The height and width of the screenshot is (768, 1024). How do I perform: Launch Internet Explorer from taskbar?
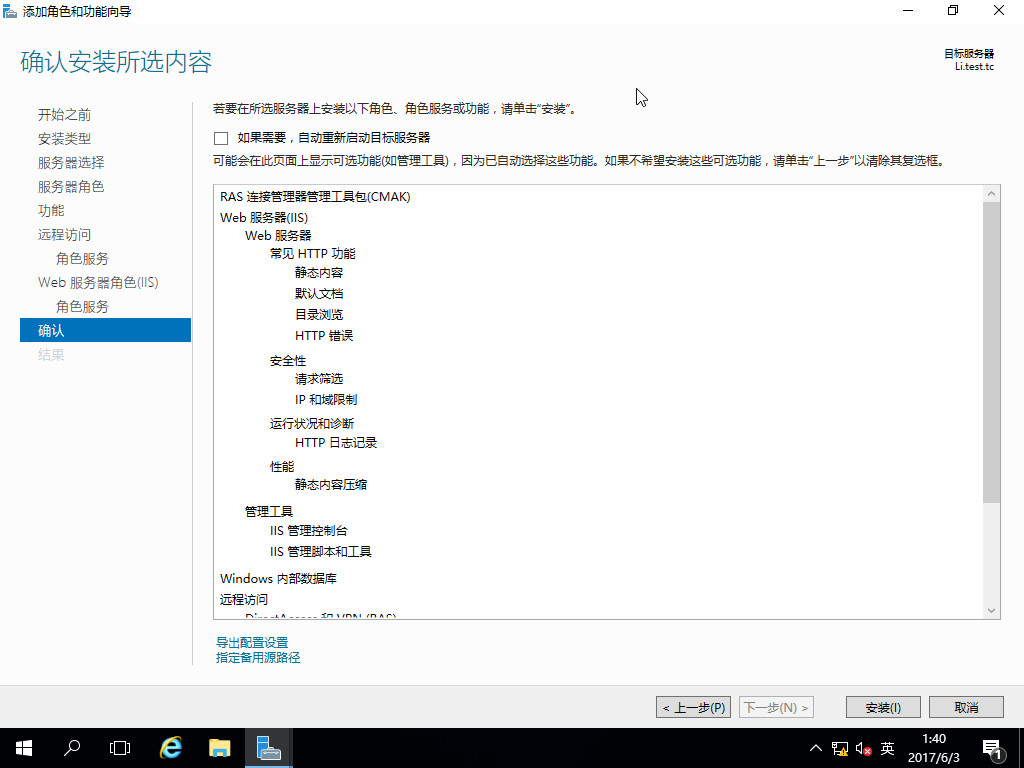pos(171,748)
